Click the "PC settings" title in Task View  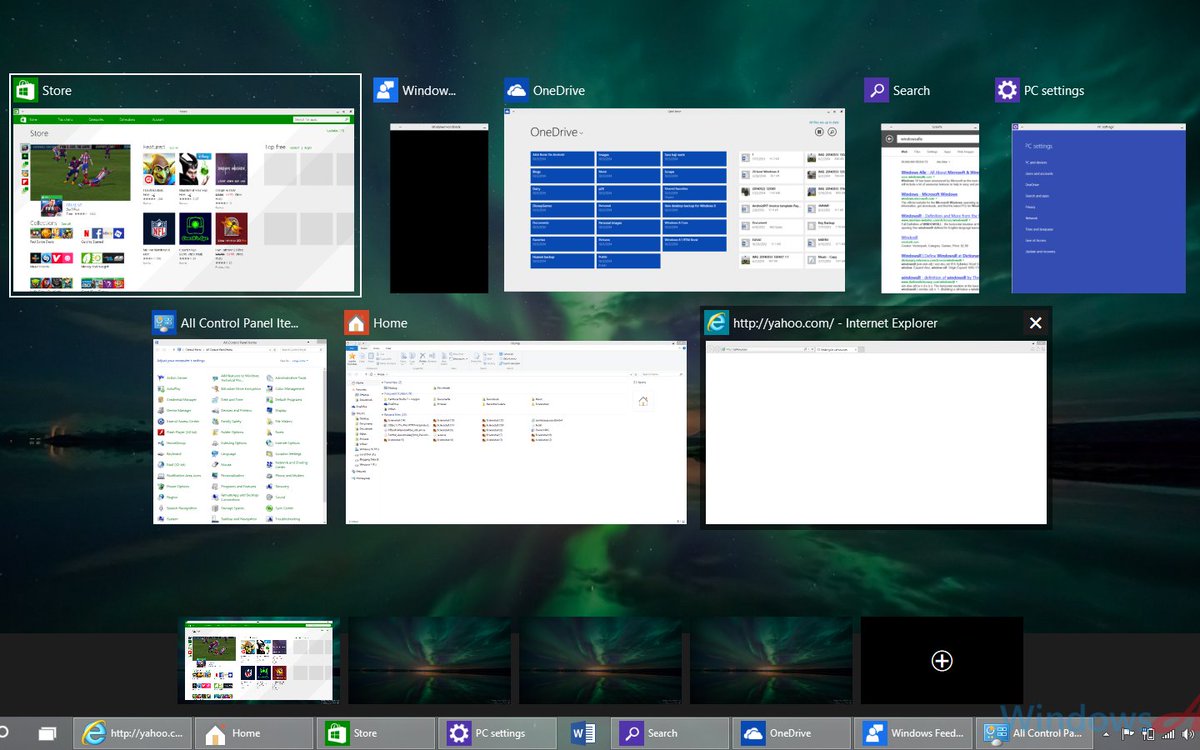(x=1054, y=91)
